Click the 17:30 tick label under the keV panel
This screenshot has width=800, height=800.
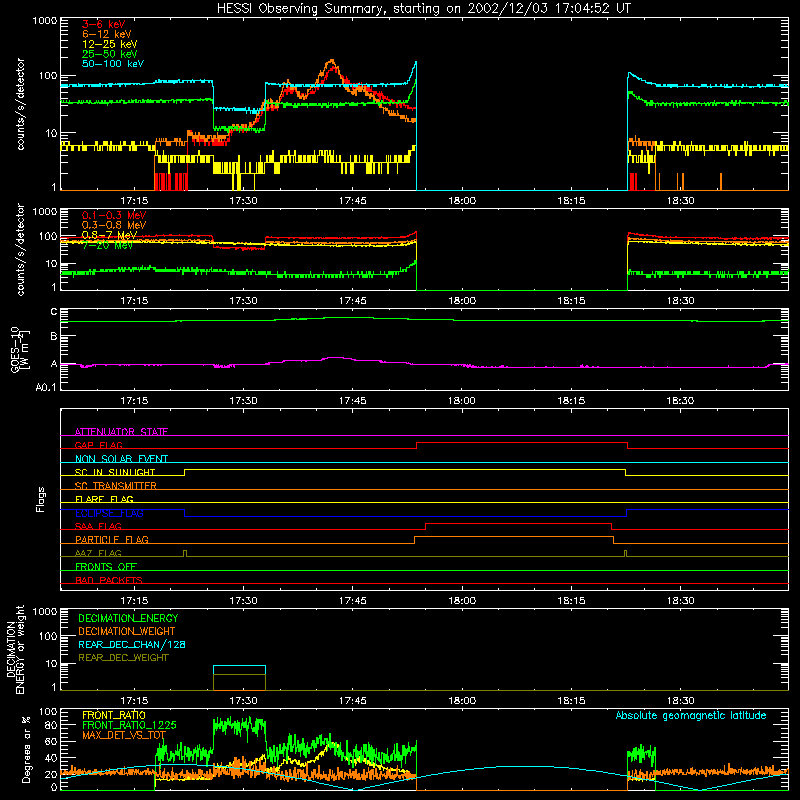(x=243, y=201)
